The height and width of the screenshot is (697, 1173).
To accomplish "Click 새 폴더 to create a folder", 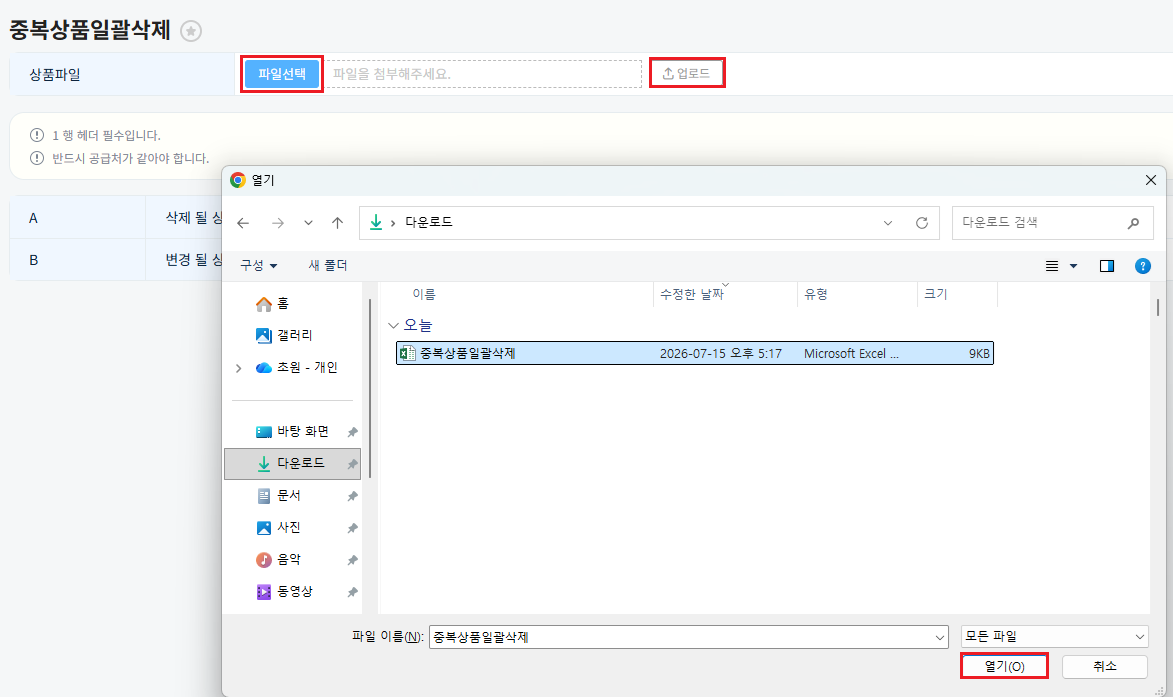I will (328, 265).
